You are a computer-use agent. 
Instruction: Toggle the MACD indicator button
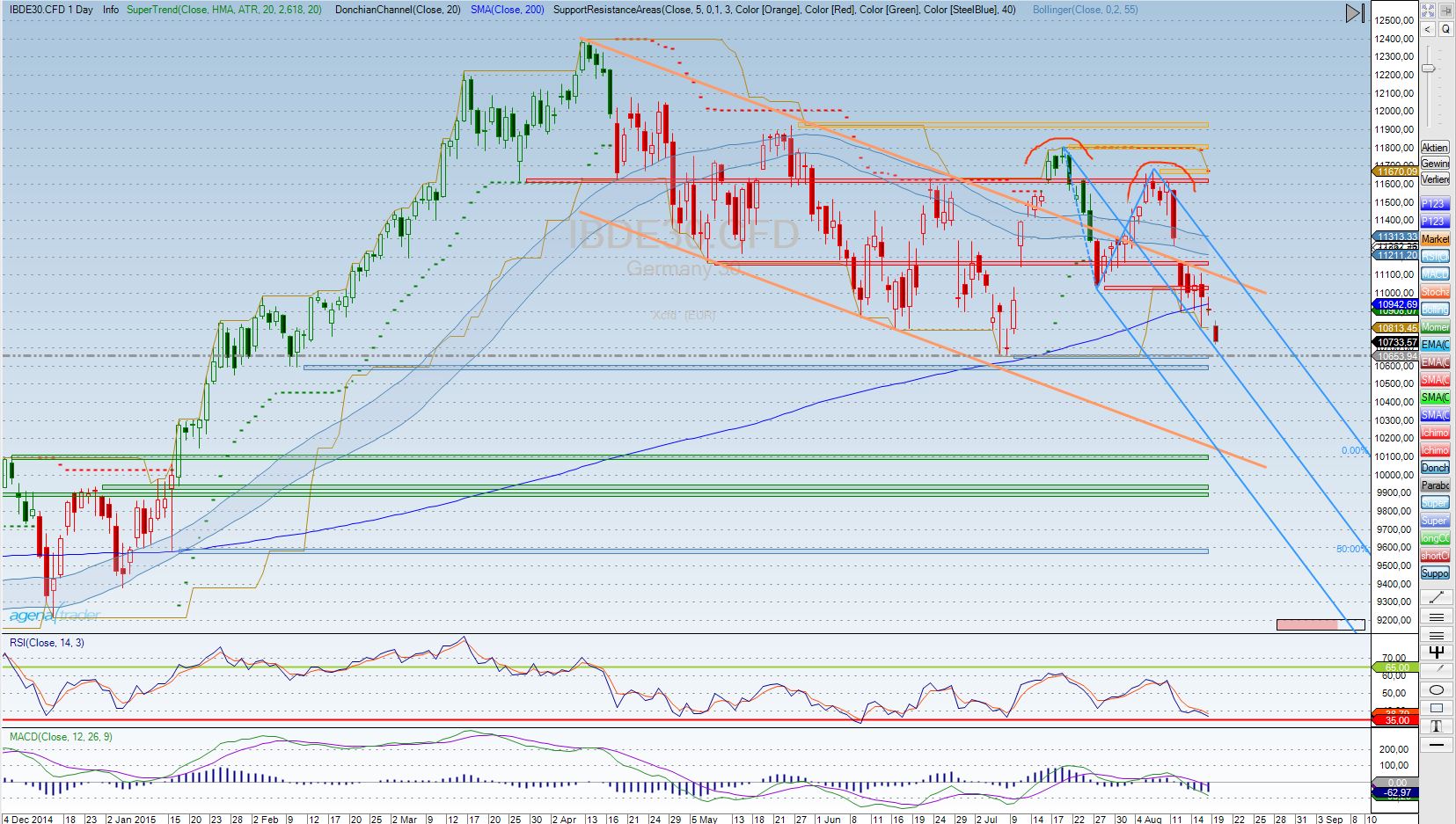1435,274
